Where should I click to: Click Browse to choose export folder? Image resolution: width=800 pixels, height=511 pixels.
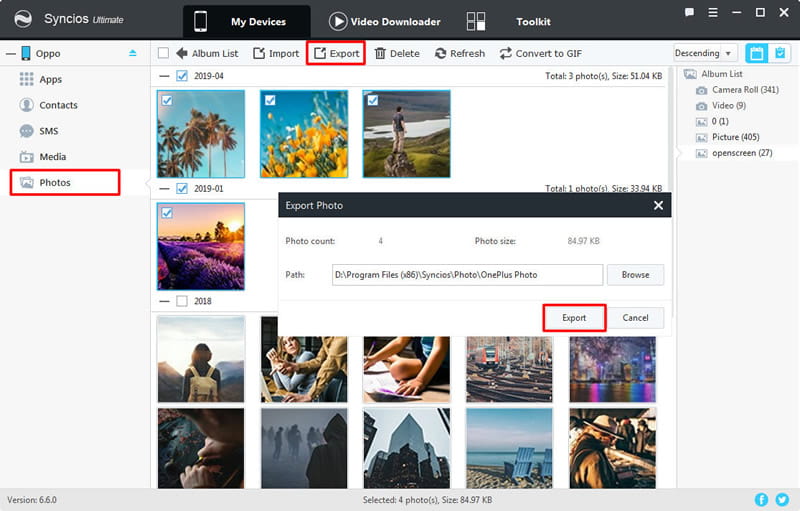coord(635,275)
